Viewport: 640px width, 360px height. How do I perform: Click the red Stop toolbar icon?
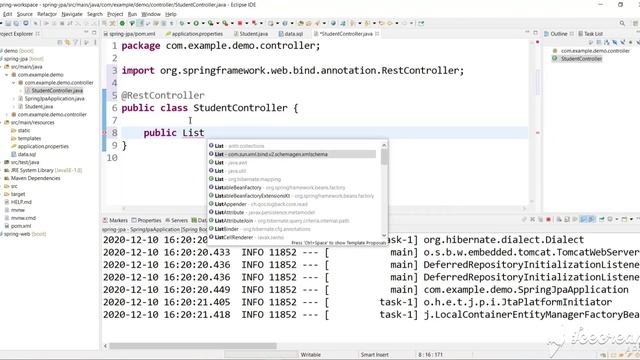coord(240,24)
